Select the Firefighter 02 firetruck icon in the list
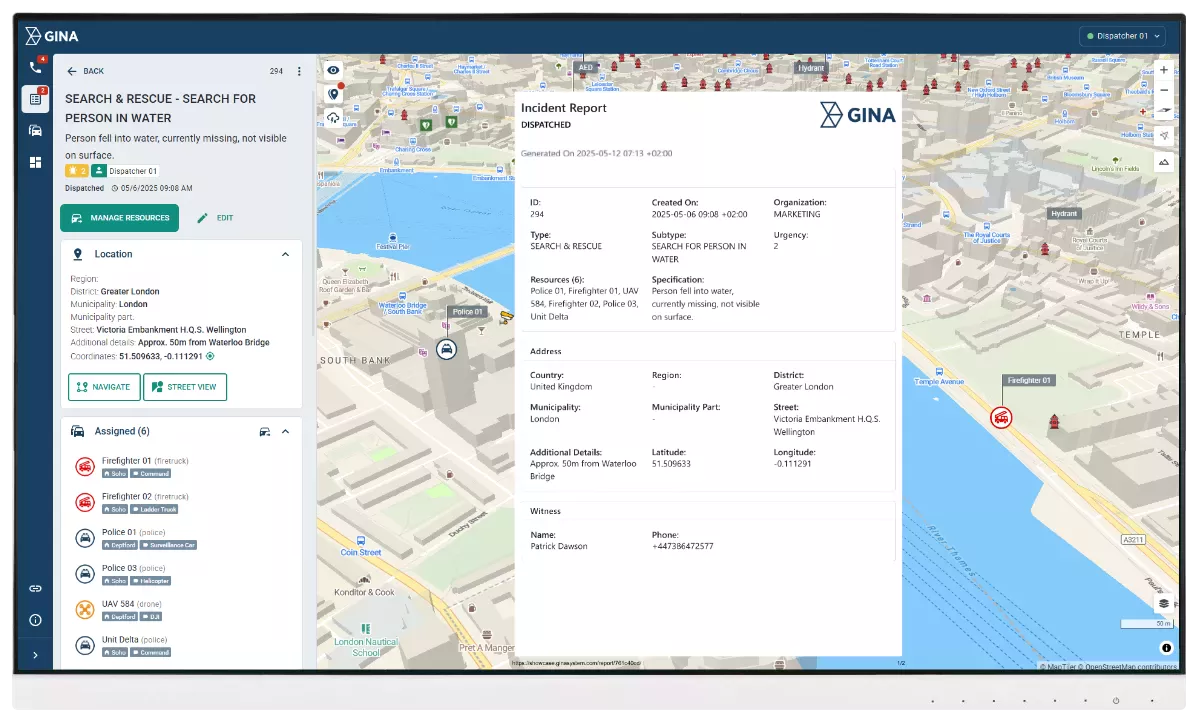This screenshot has width=1200, height=718. coord(85,502)
